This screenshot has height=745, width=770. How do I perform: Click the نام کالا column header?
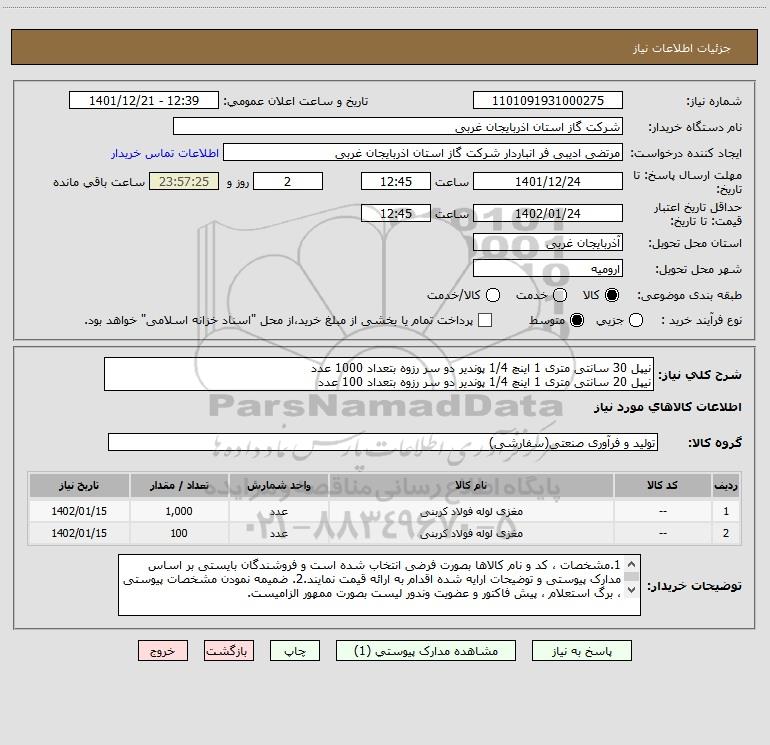(470, 485)
